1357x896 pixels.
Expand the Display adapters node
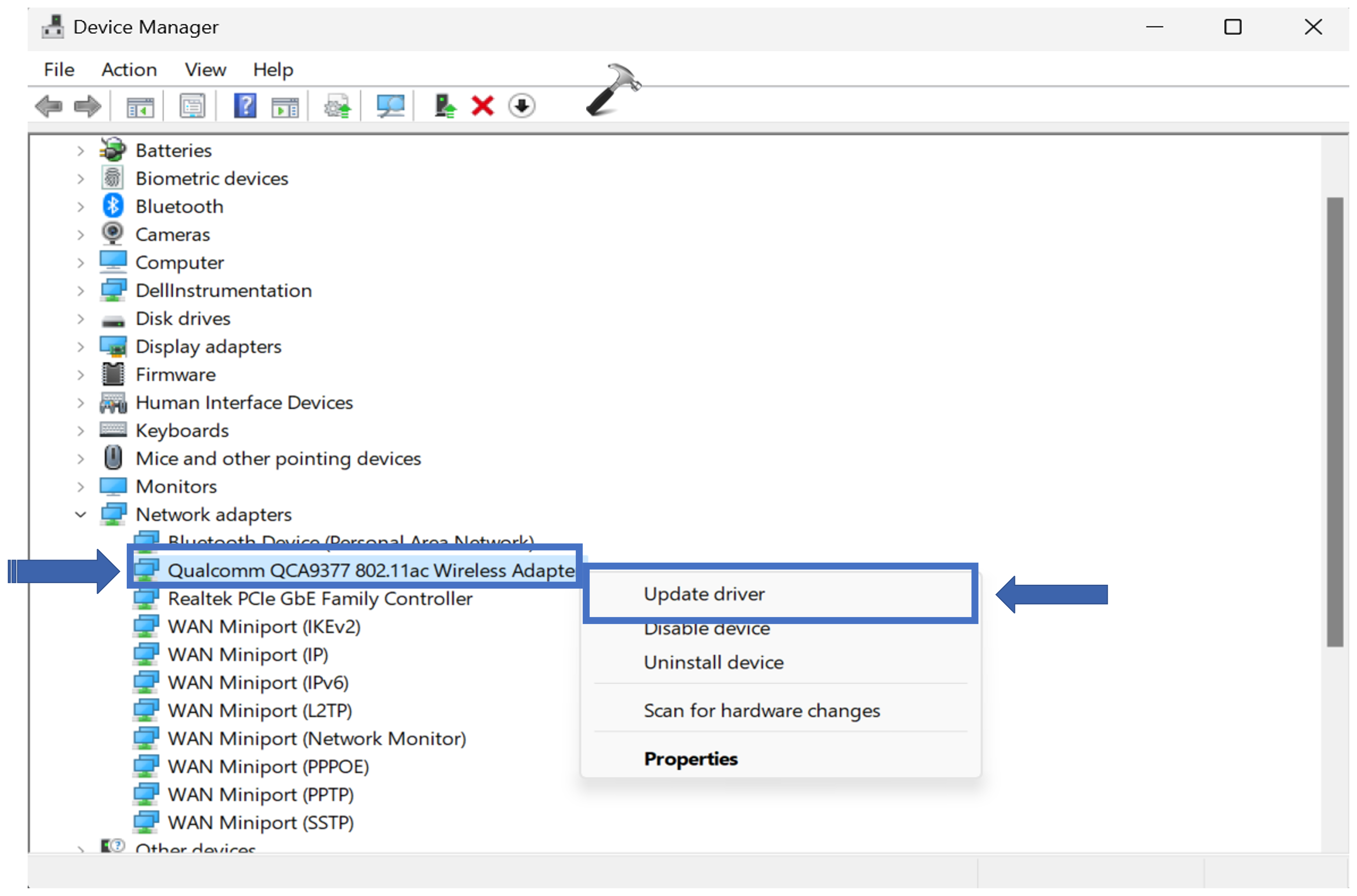coord(81,347)
